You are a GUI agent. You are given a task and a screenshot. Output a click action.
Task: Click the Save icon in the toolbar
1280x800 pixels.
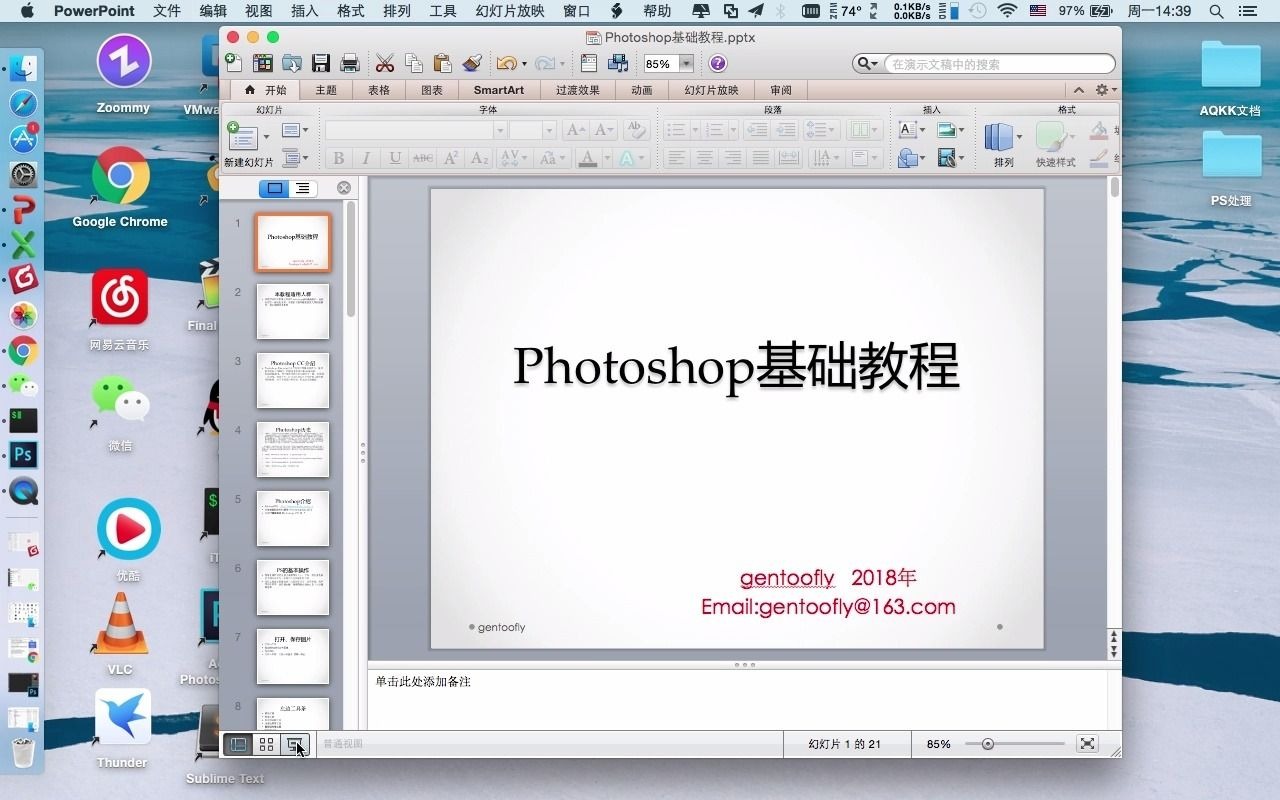point(320,63)
